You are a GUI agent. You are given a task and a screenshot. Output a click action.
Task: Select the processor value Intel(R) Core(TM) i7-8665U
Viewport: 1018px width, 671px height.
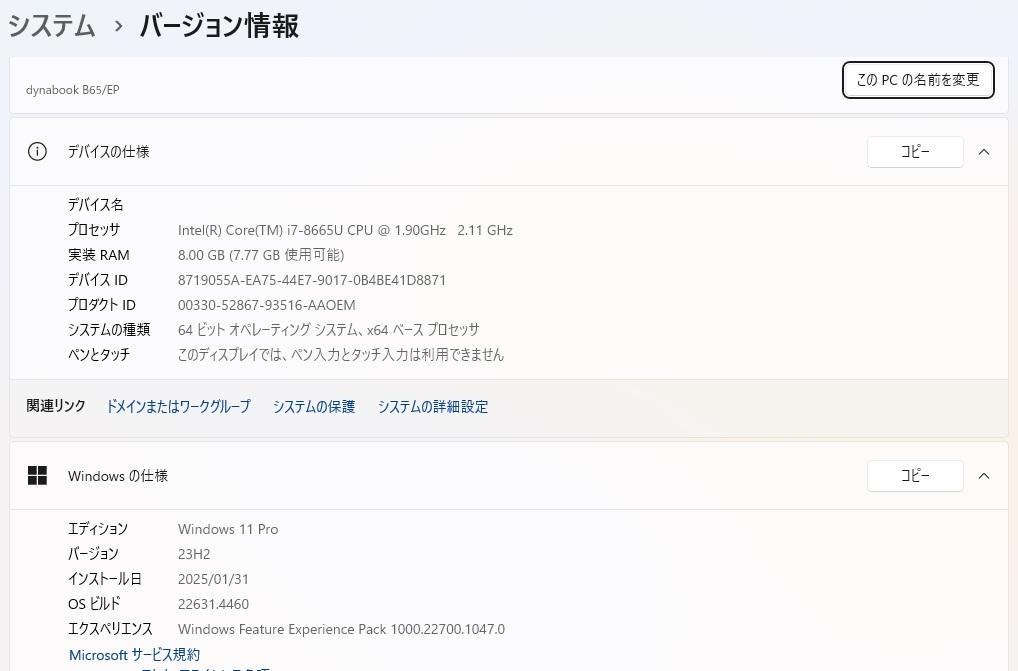(345, 230)
